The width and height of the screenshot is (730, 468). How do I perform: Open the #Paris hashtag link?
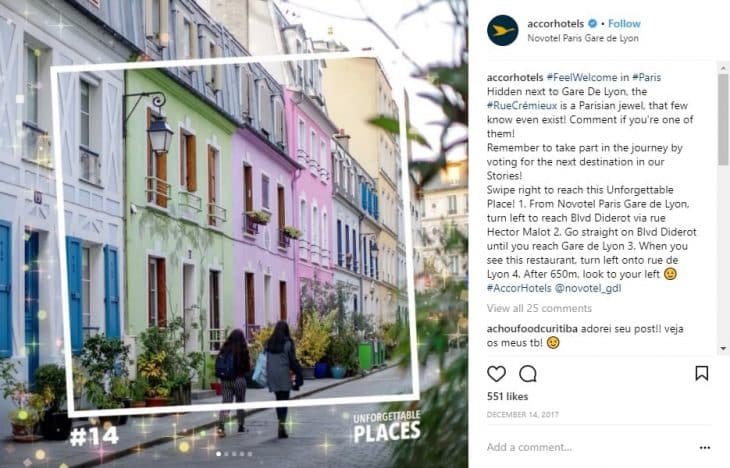coord(646,77)
